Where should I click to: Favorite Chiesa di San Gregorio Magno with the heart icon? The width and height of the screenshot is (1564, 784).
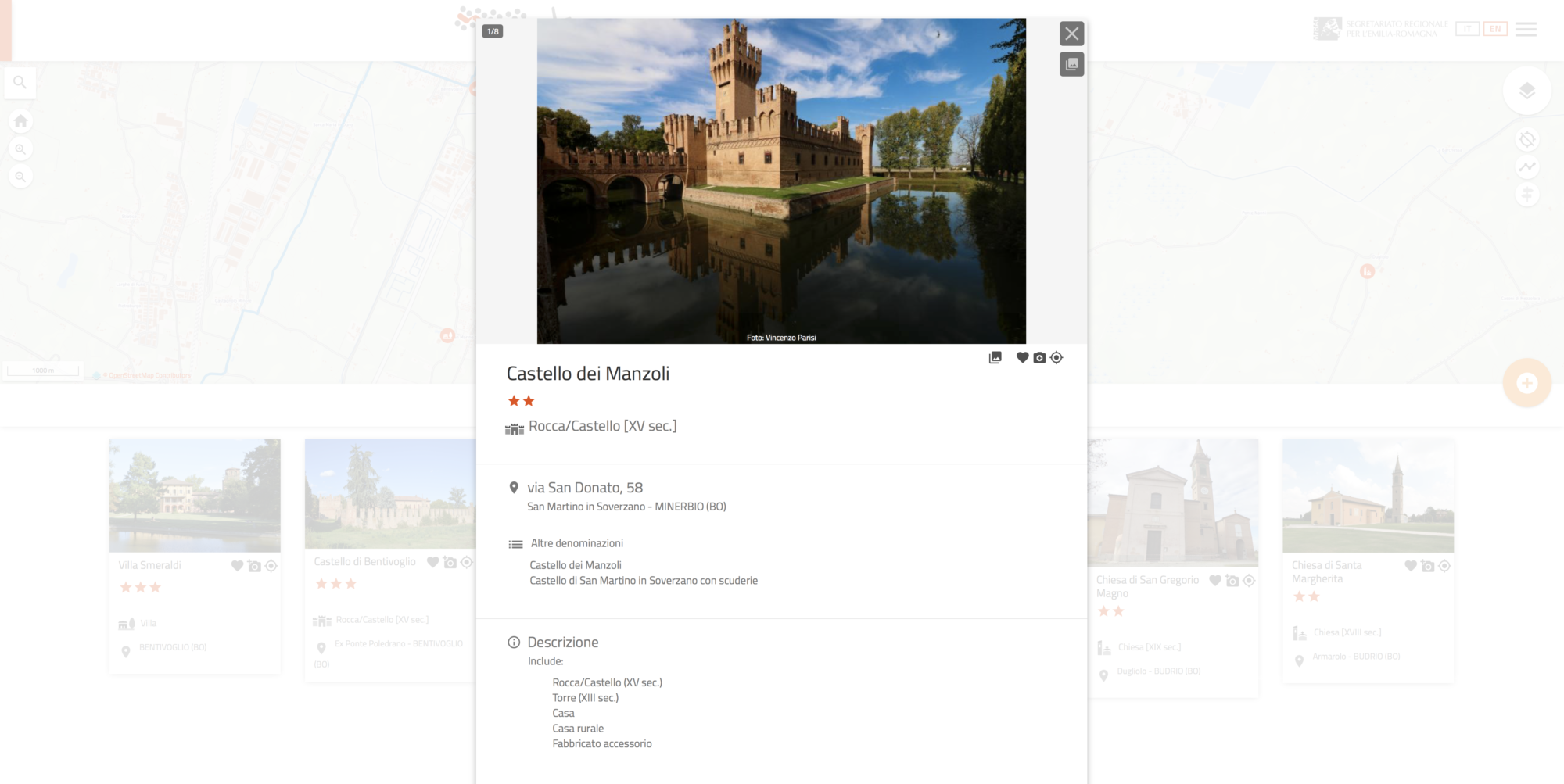[x=1215, y=580]
